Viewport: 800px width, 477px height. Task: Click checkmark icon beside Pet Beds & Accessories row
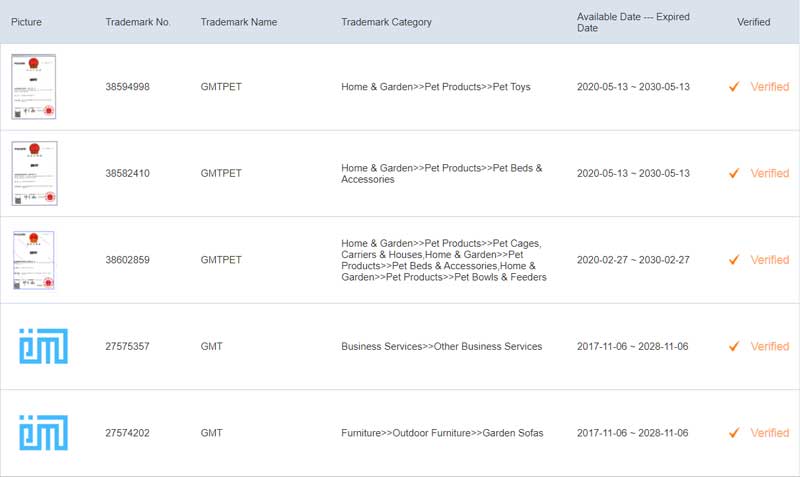point(734,173)
